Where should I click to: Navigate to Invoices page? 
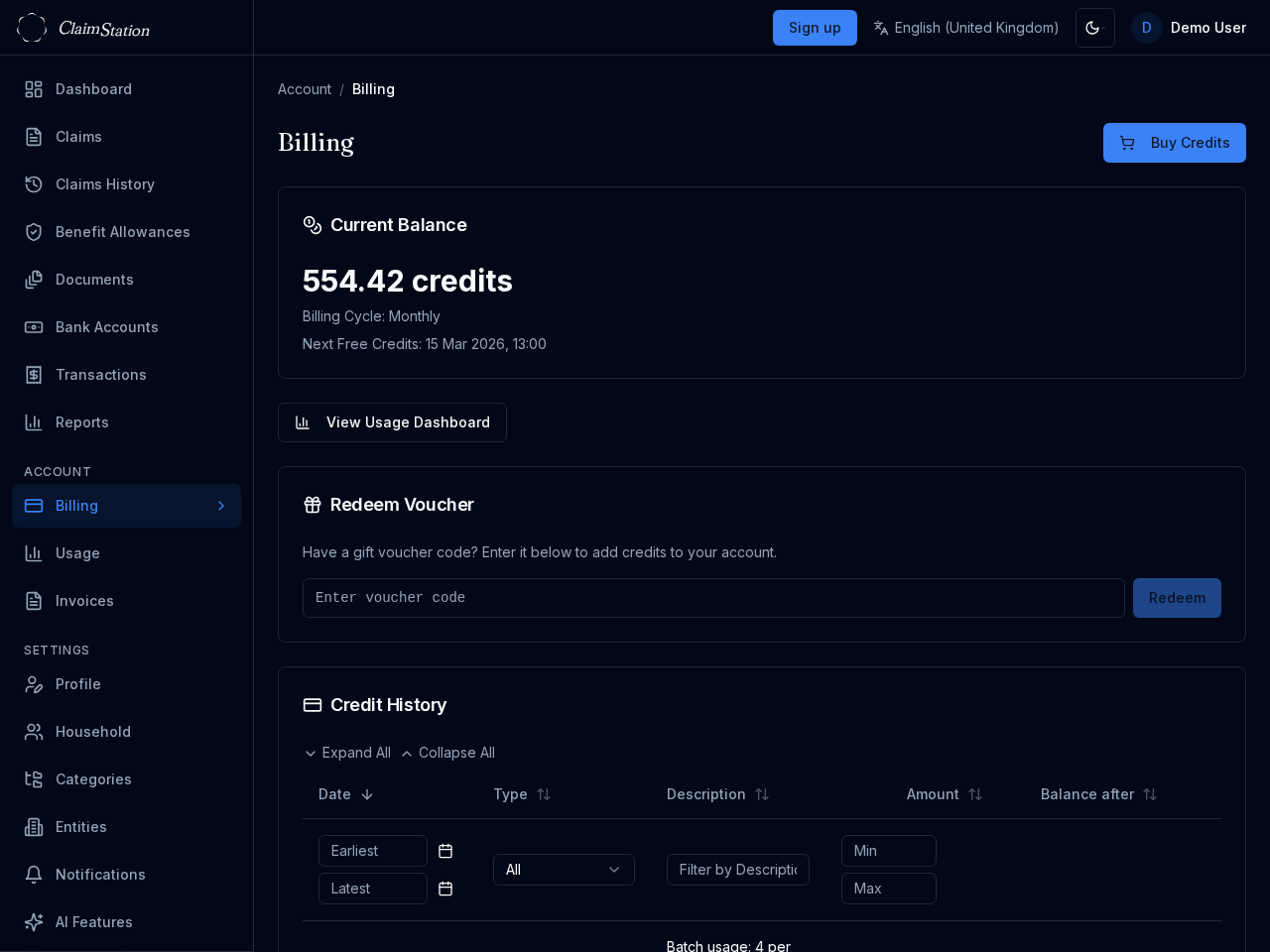(x=126, y=601)
